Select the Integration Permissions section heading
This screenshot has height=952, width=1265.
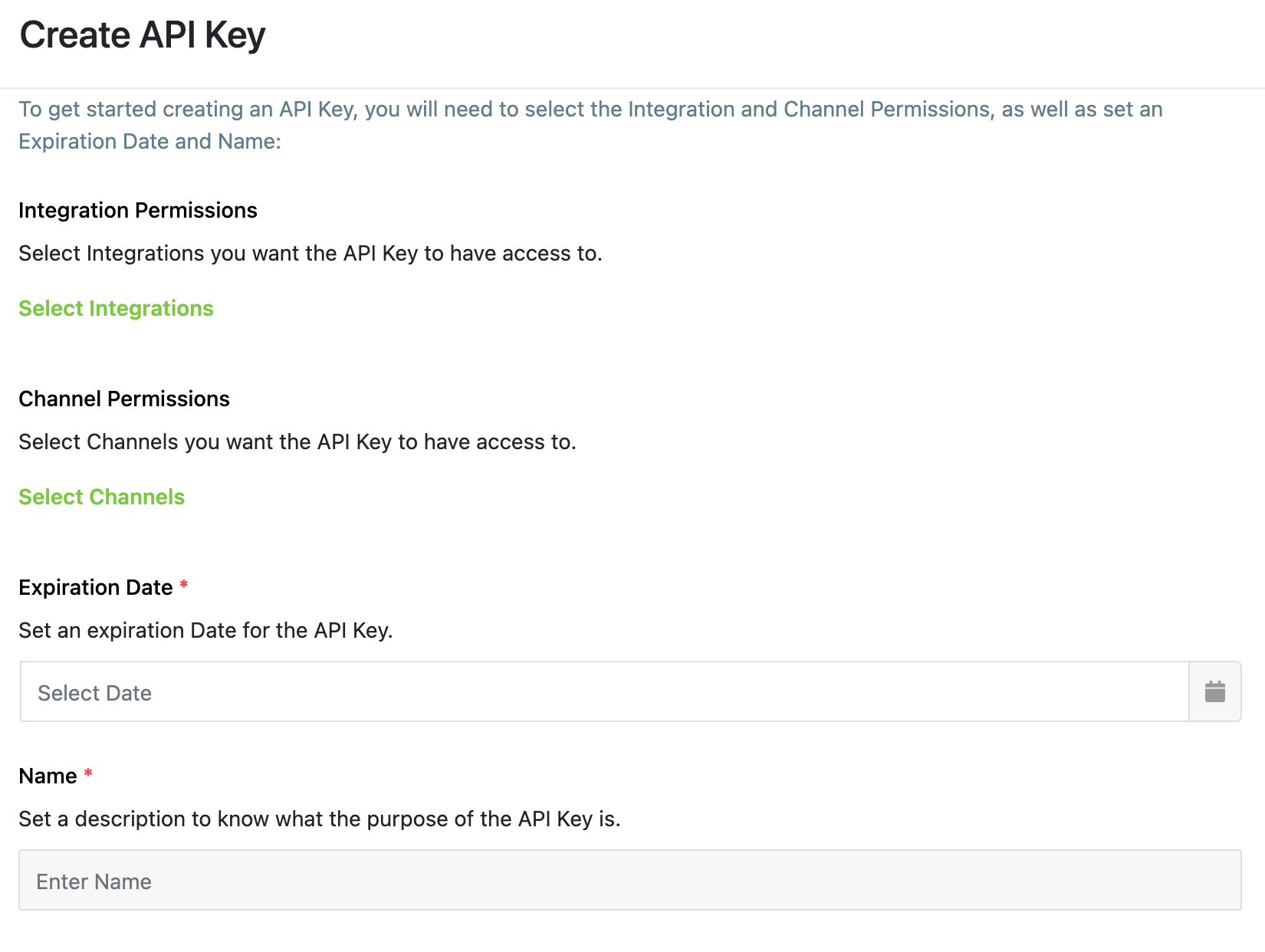(138, 210)
